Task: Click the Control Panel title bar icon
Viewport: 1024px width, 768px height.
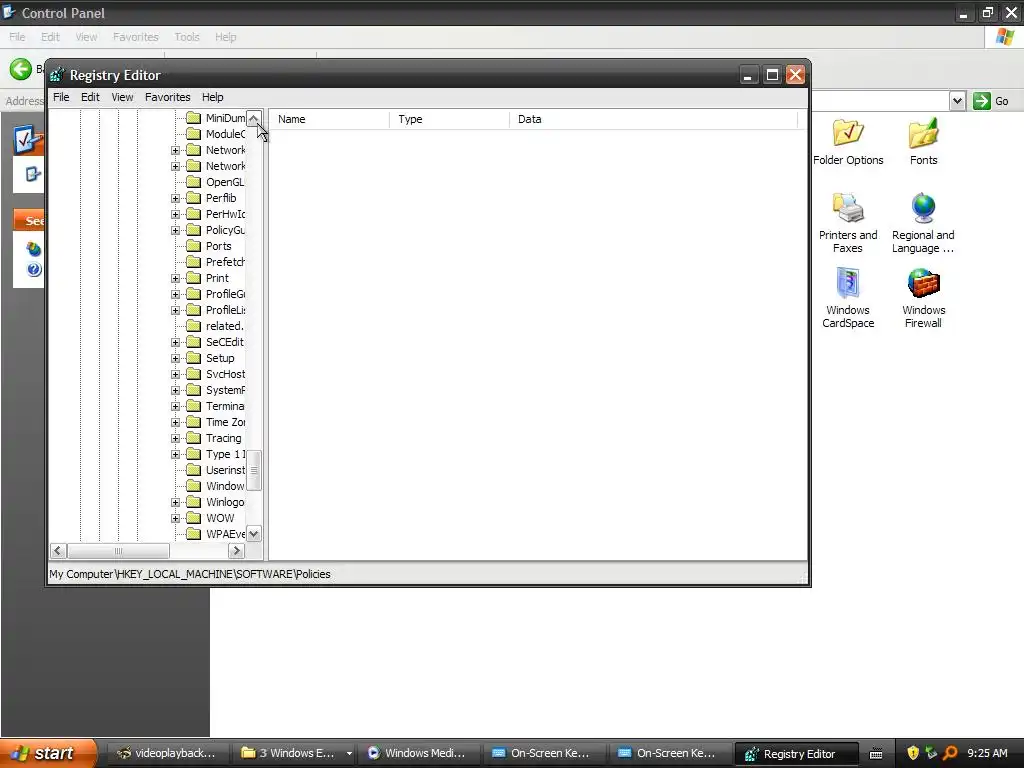Action: pyautogui.click(x=8, y=12)
